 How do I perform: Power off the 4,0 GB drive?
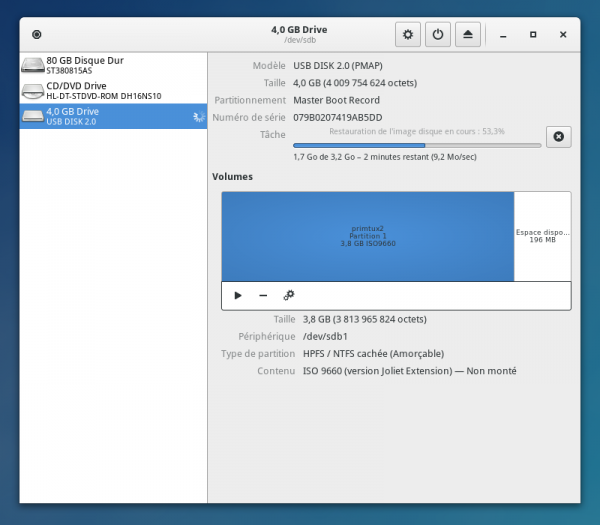[x=437, y=34]
